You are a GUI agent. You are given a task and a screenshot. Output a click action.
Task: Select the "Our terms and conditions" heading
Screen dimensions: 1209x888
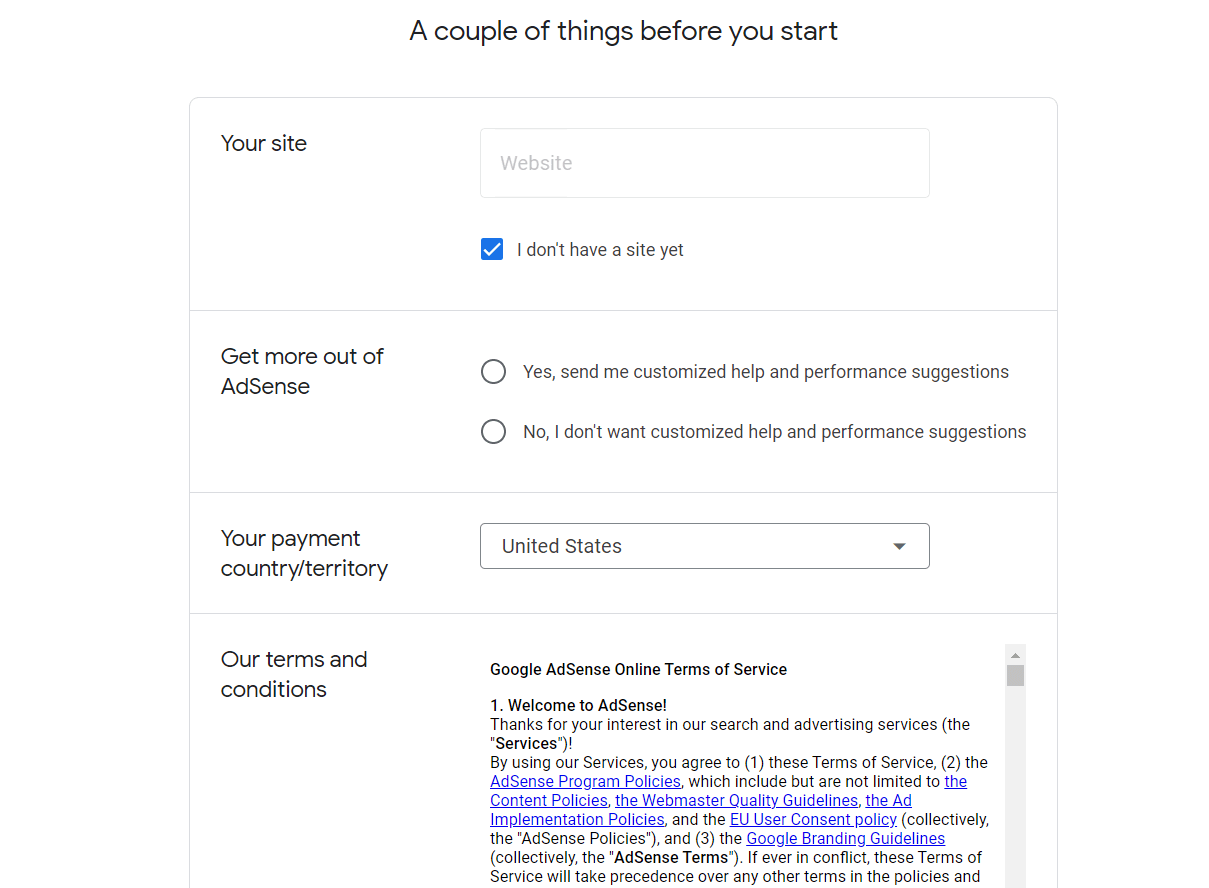click(293, 674)
